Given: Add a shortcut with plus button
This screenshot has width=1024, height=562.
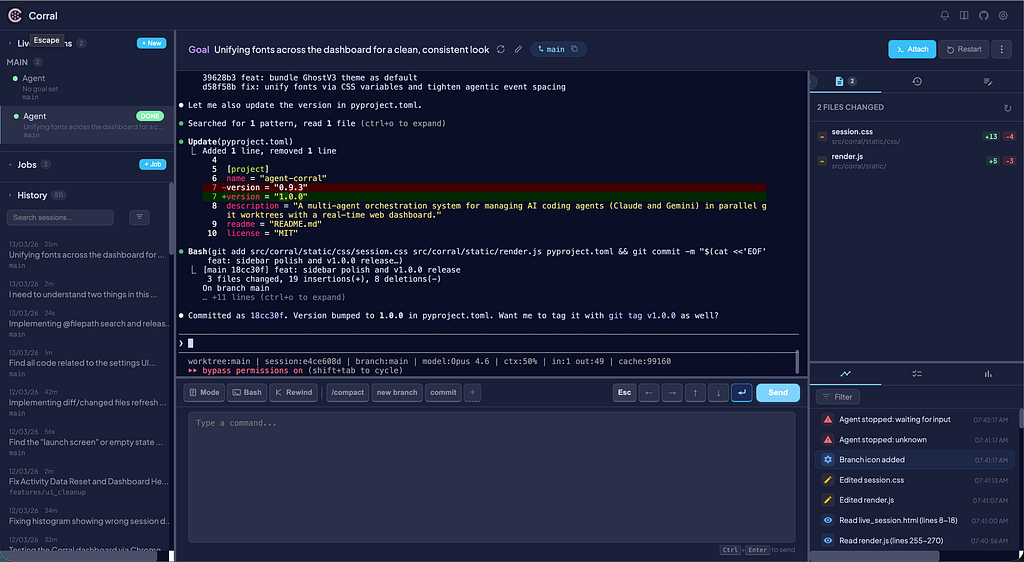Looking at the screenshot, I should (472, 392).
